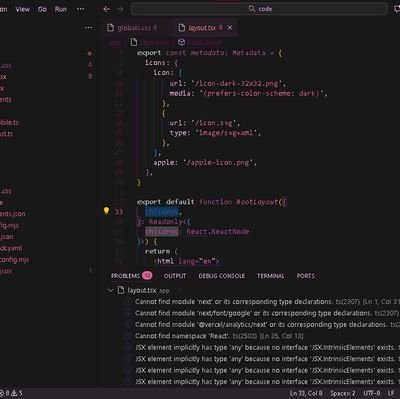Screen dimensions: 400x399
Task: Click the layout.tsx breadcrumb item
Action: 150,42
